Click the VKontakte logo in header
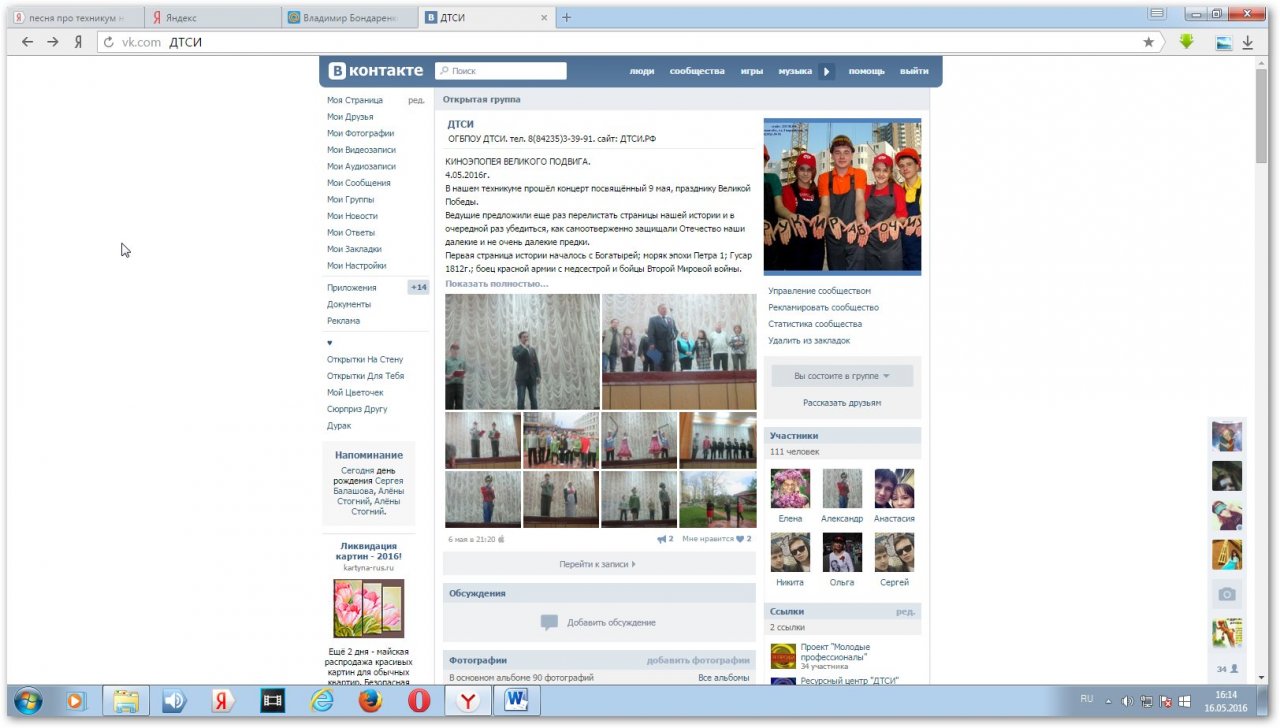1280x728 pixels. click(376, 71)
